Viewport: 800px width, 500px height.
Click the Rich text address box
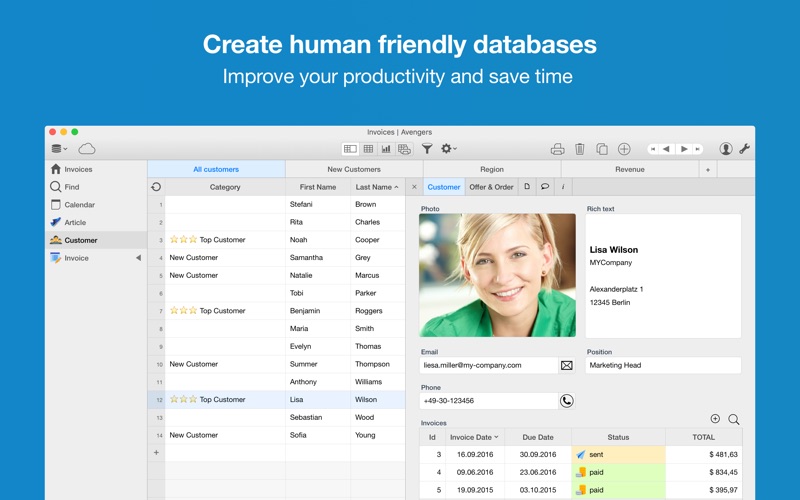[x=663, y=276]
